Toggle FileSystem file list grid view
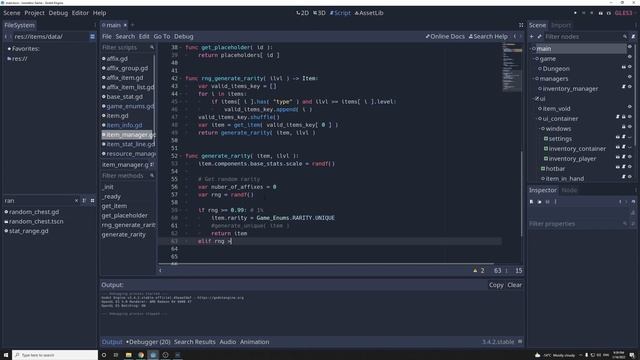 coord(92,201)
